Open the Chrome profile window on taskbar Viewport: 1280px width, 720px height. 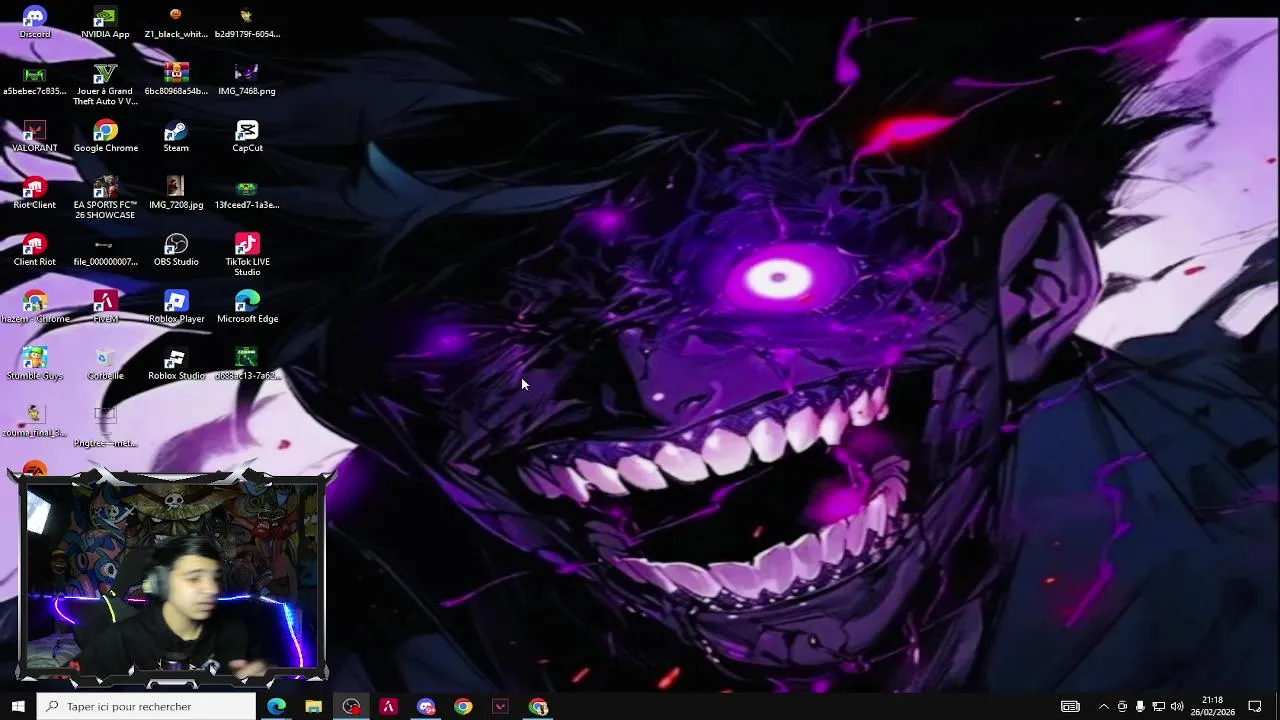pos(538,706)
